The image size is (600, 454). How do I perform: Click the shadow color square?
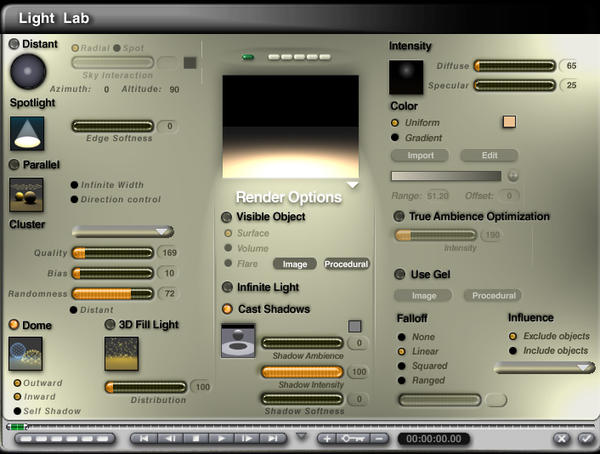pyautogui.click(x=355, y=326)
